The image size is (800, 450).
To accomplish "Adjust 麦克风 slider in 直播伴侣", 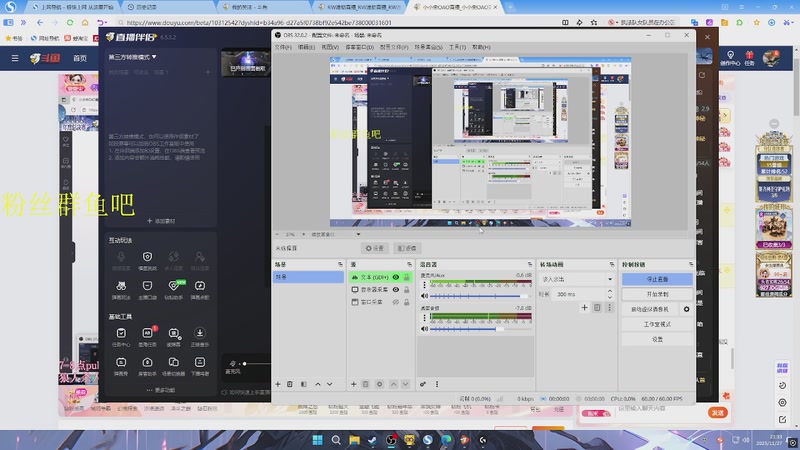I will (x=255, y=364).
